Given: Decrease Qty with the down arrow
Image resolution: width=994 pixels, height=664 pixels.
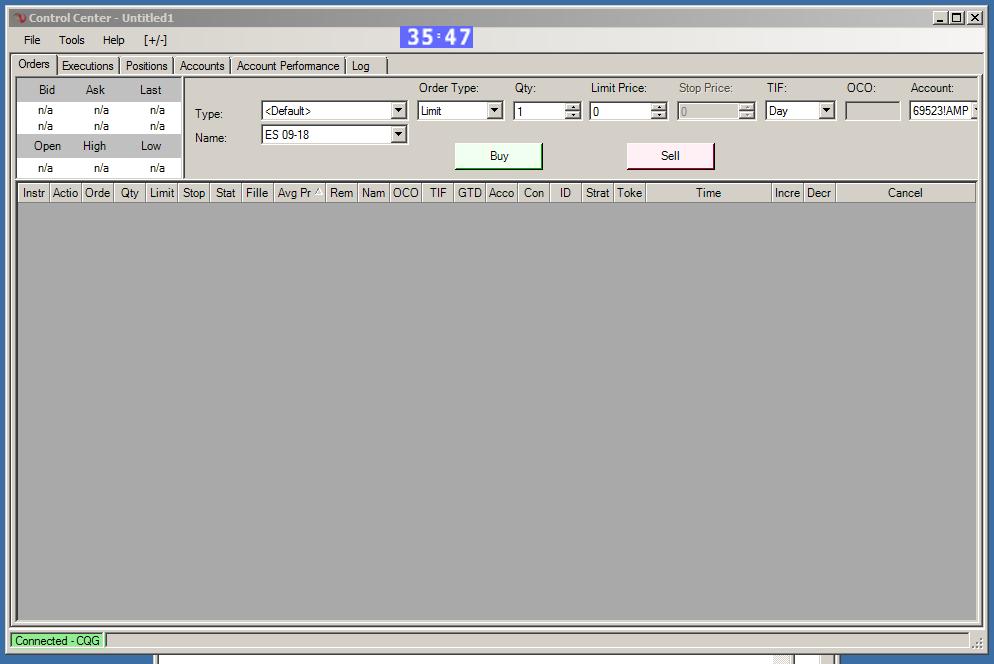Looking at the screenshot, I should [x=572, y=115].
